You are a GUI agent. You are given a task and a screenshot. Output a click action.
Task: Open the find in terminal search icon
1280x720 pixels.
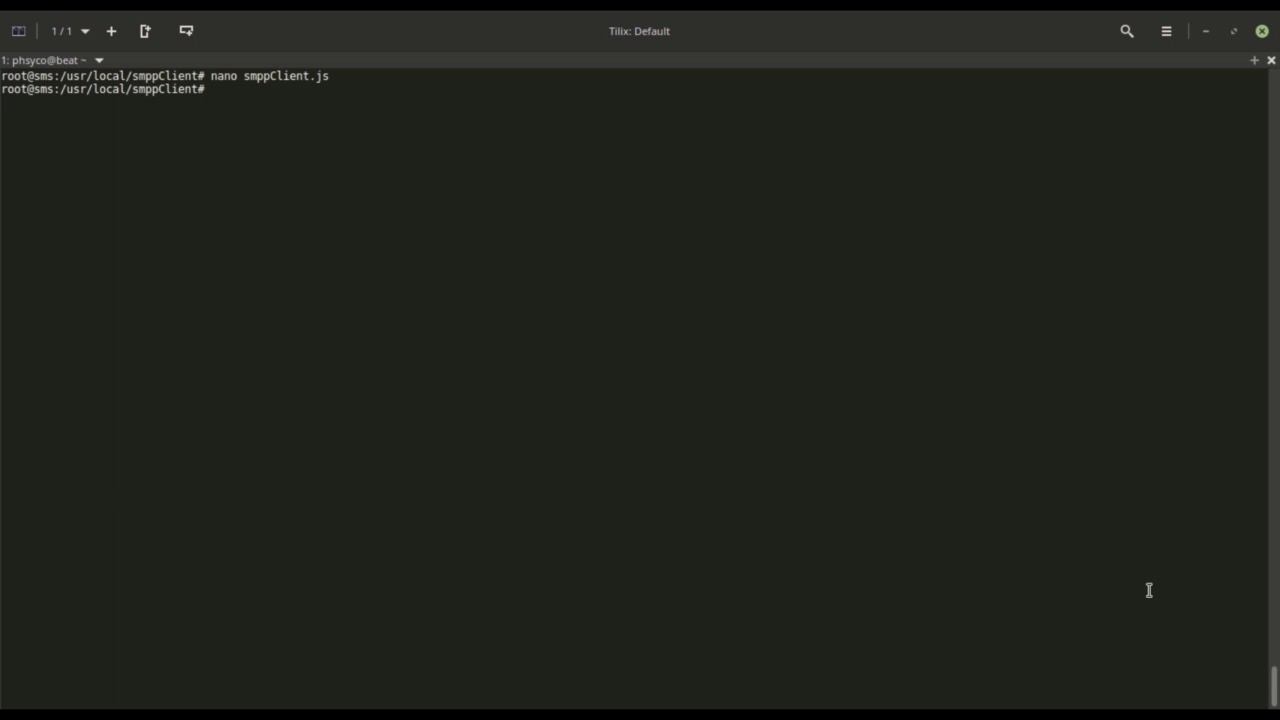click(x=1127, y=31)
